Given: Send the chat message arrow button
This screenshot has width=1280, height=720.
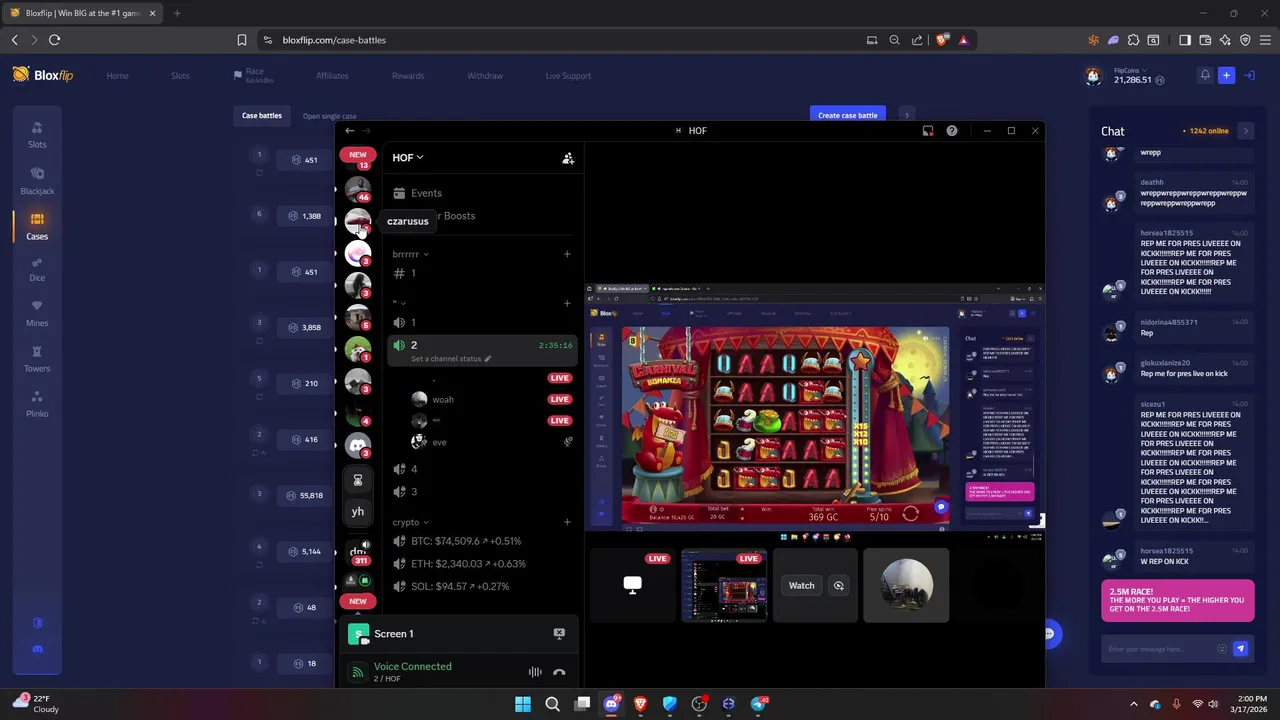Looking at the screenshot, I should click(1240, 649).
